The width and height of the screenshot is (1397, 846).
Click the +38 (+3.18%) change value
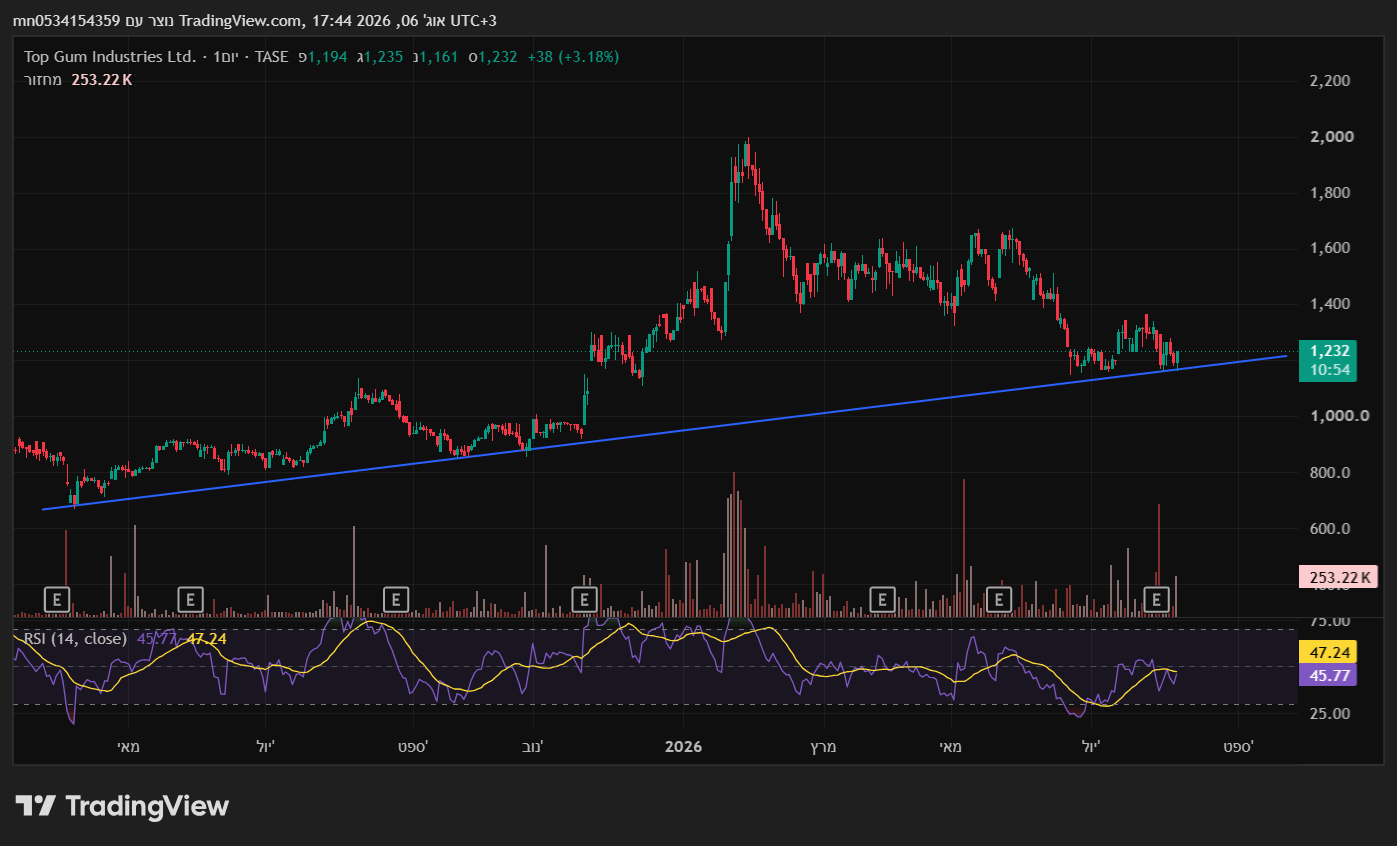click(573, 57)
